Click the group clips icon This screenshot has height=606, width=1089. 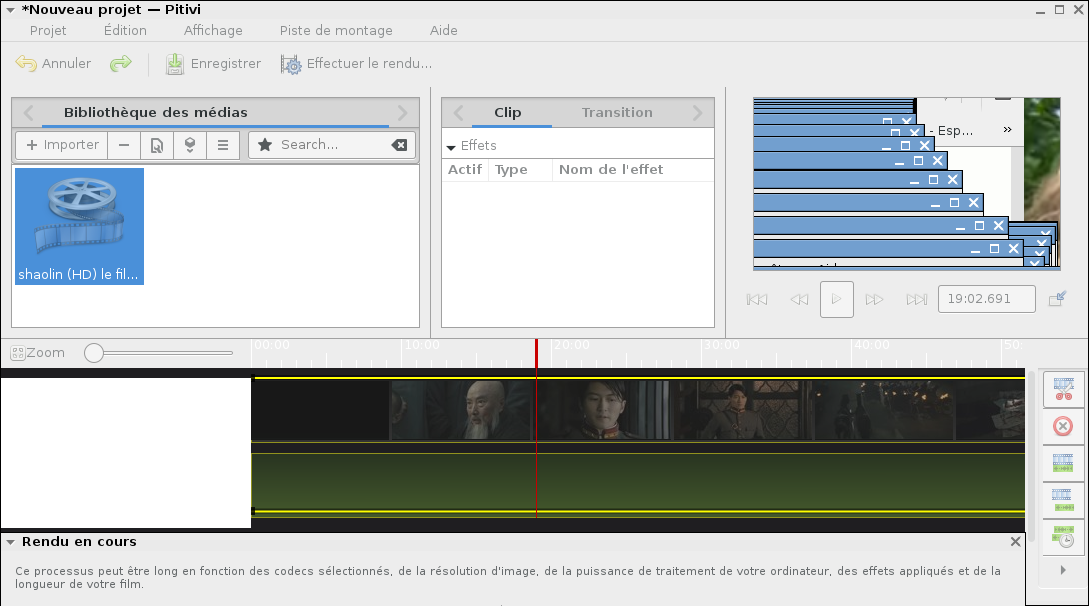[1063, 463]
